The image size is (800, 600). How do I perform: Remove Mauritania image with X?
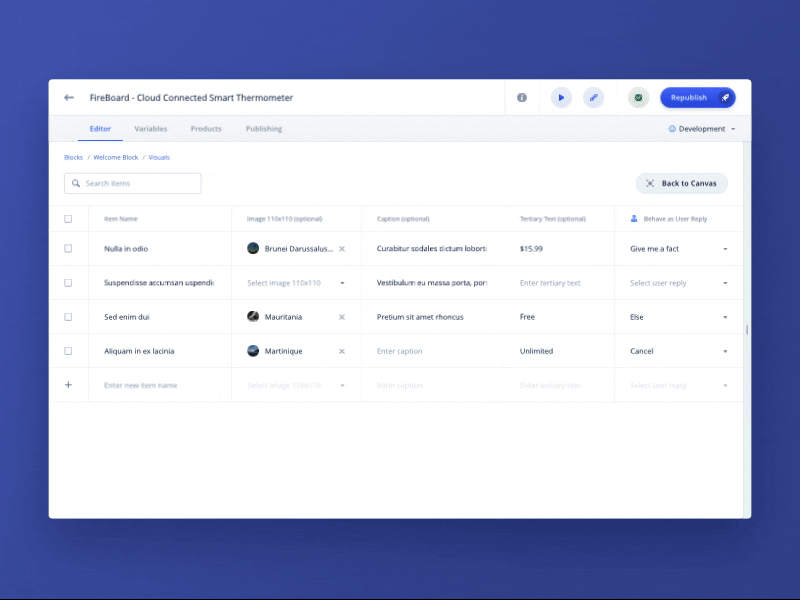click(342, 317)
